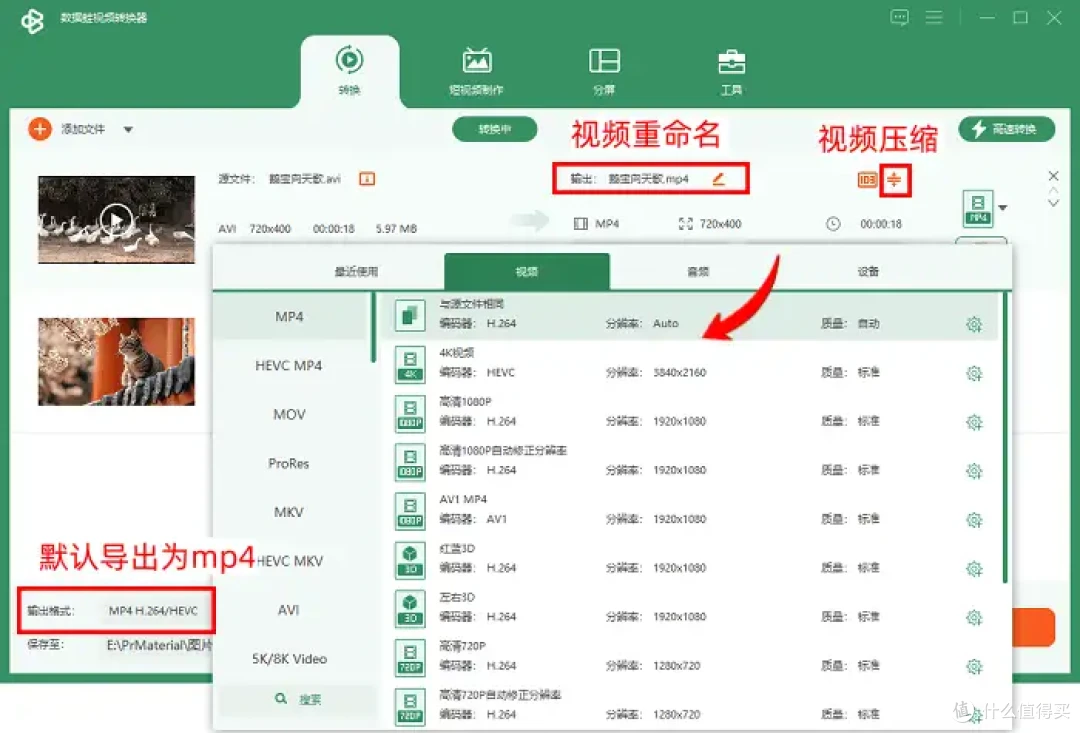
Task: Play the geese video thumbnail
Action: [x=116, y=220]
